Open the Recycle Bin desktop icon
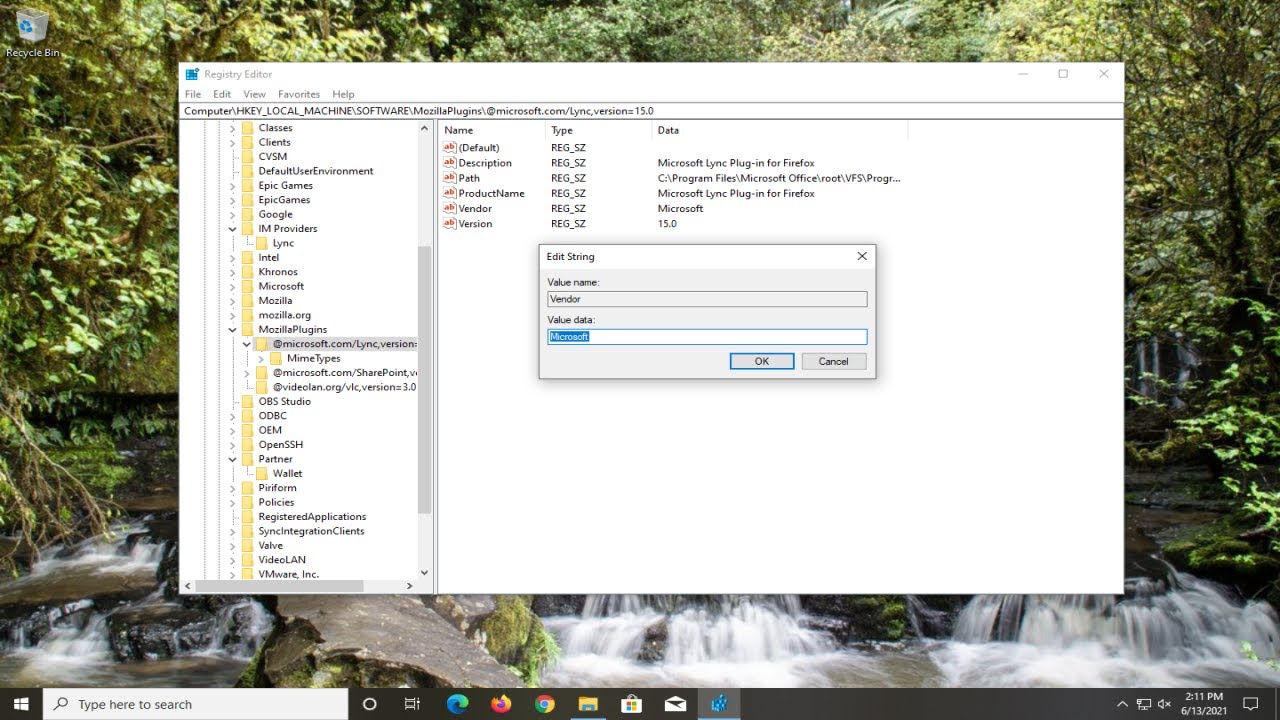1280x720 pixels. pos(32,32)
